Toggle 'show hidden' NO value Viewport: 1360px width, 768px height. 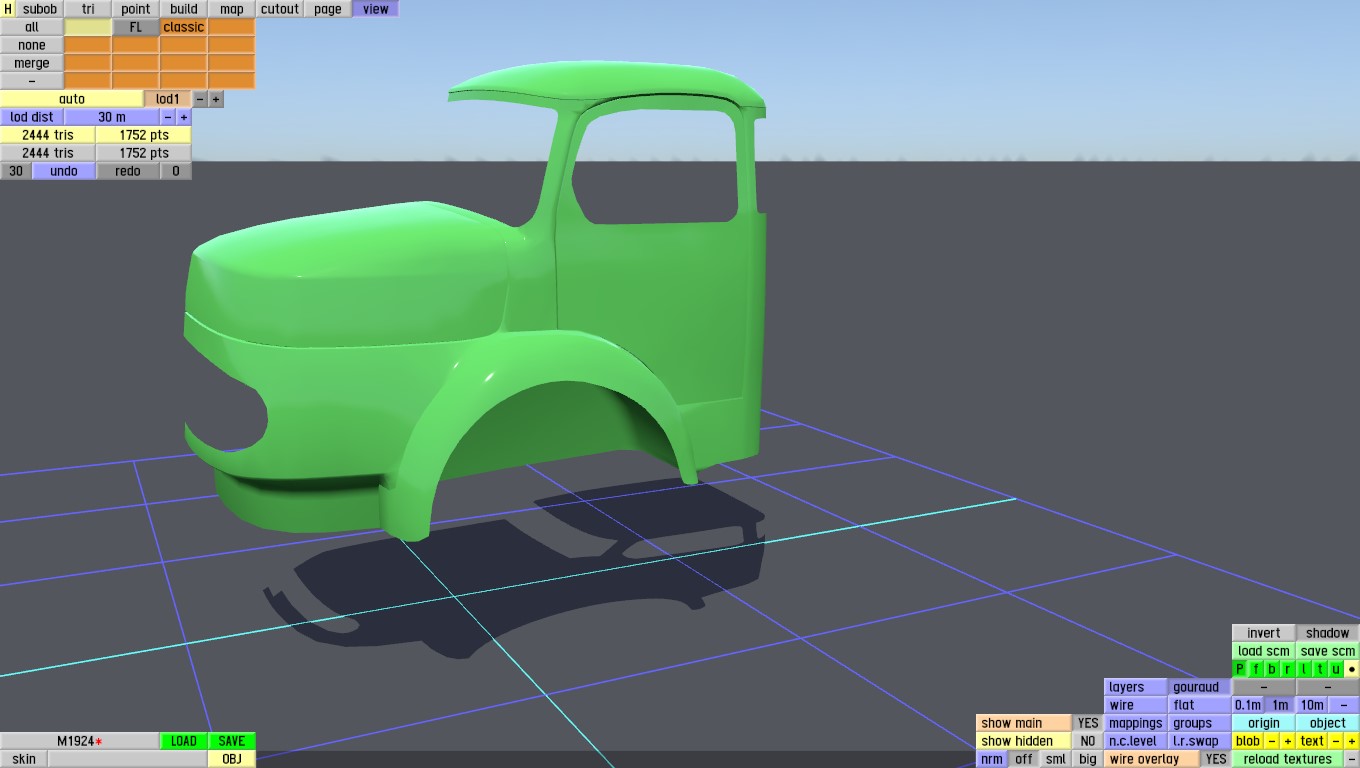pos(1088,741)
